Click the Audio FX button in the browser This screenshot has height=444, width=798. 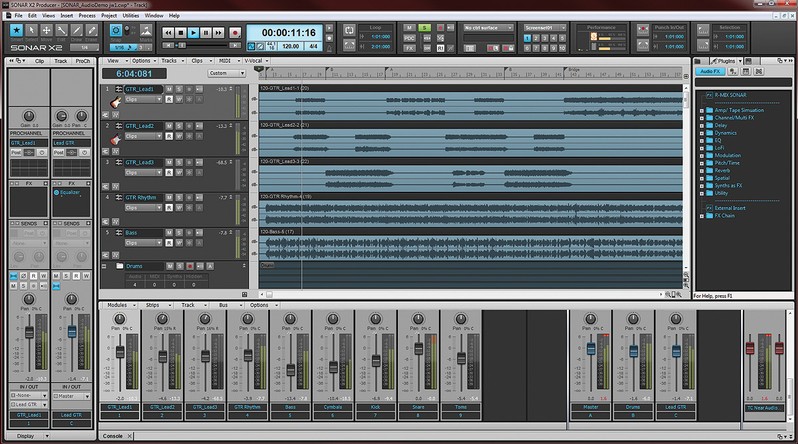click(709, 71)
